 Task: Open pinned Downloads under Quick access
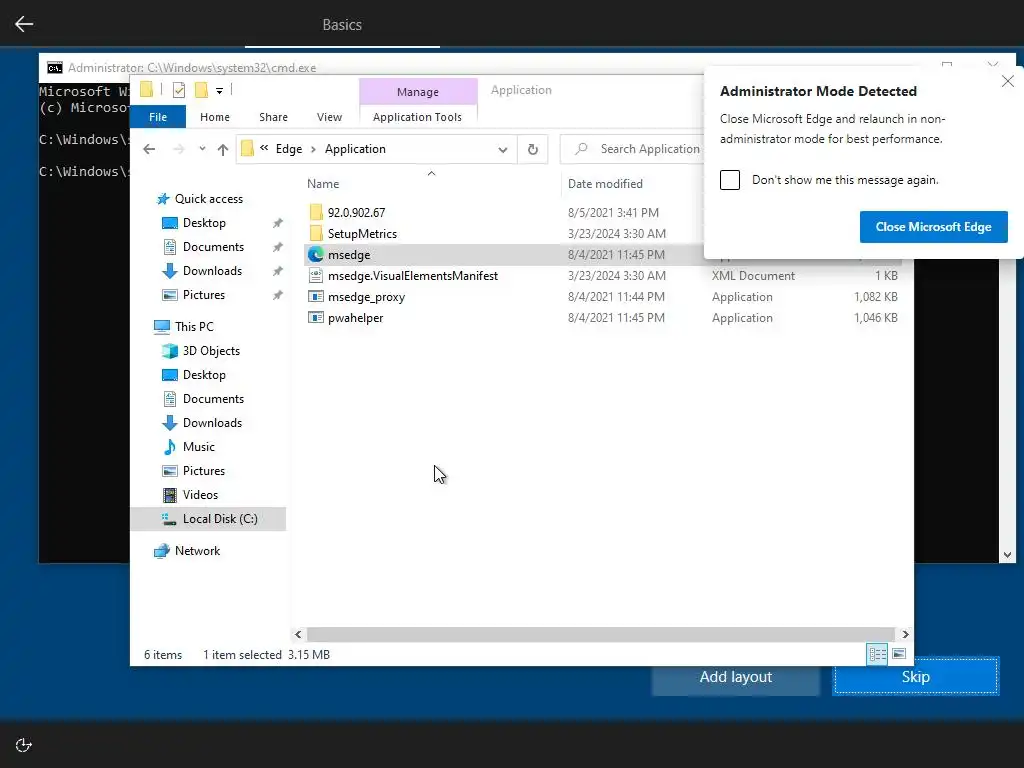[x=212, y=271]
